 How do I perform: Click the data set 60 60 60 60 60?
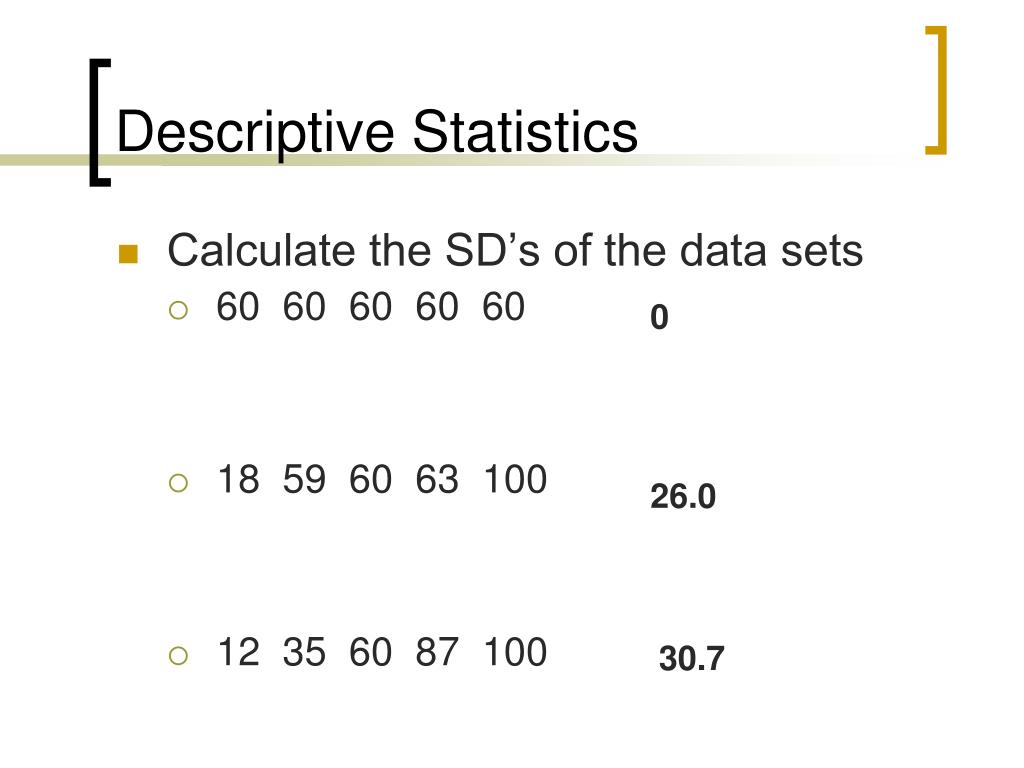coord(370,307)
